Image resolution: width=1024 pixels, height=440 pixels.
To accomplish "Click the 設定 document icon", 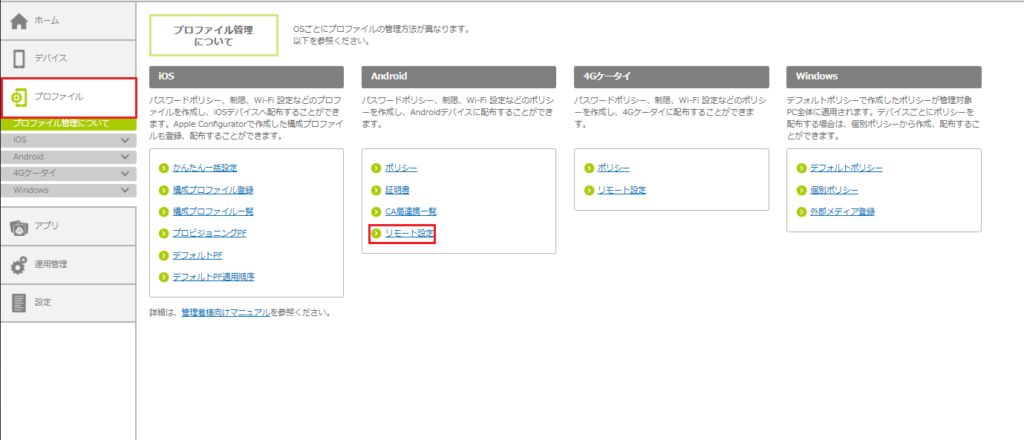I will (x=19, y=302).
